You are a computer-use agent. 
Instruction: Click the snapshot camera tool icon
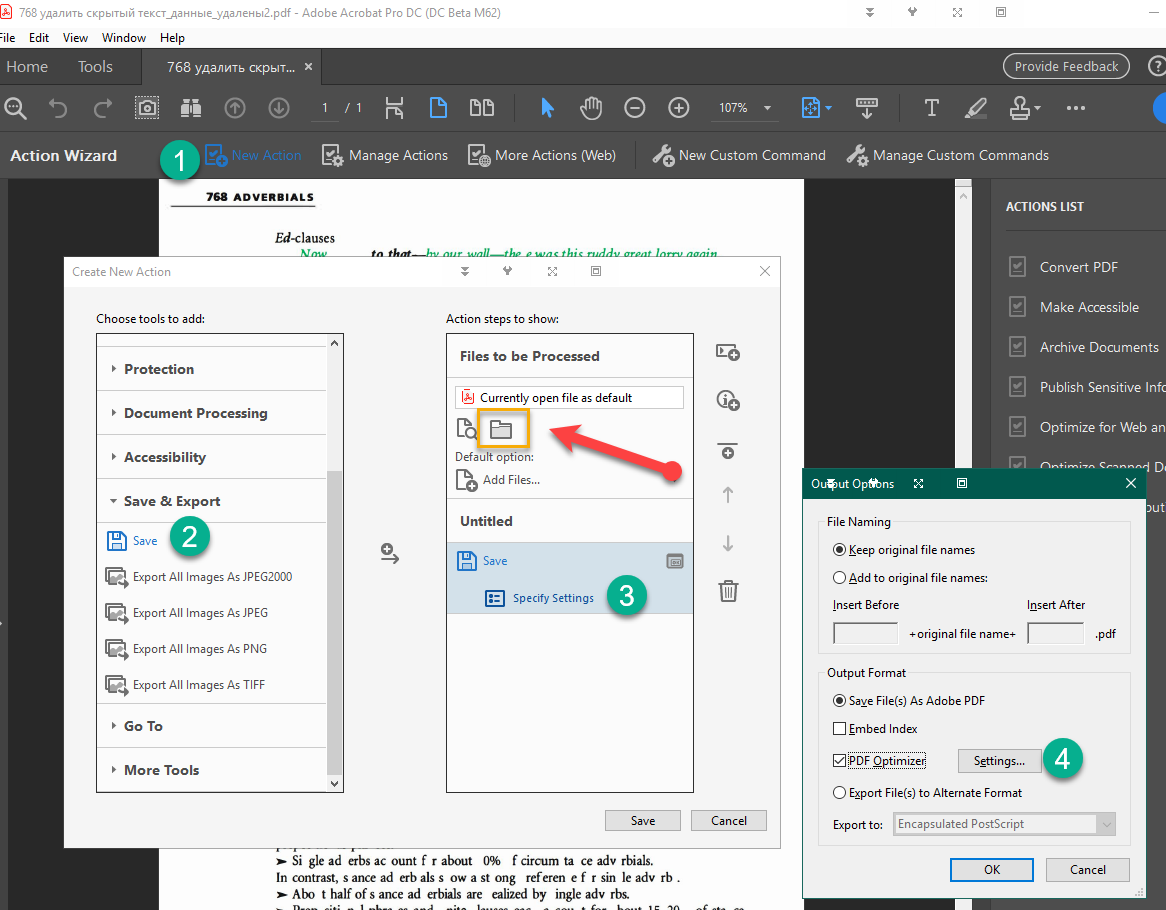click(147, 108)
